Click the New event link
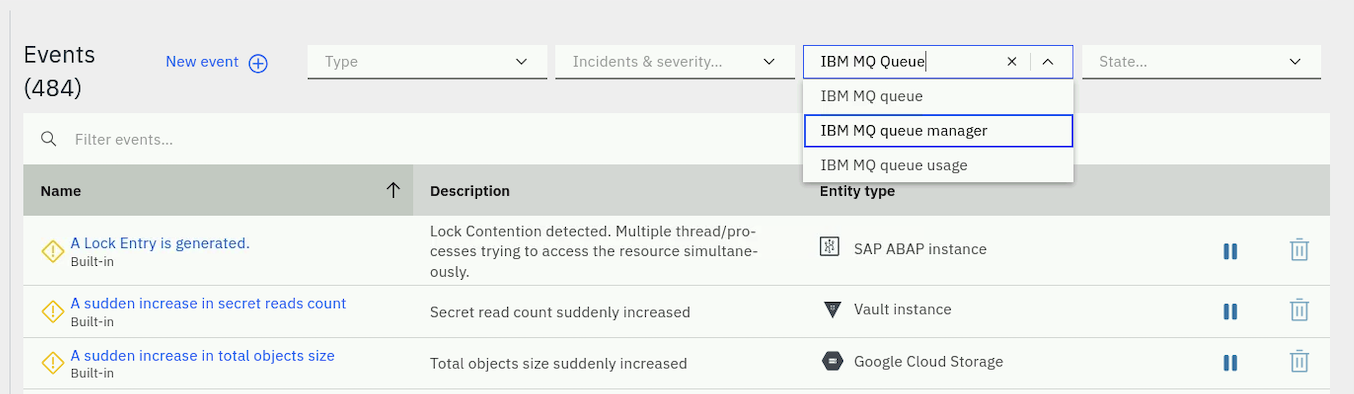This screenshot has height=394, width=1354. click(x=202, y=62)
